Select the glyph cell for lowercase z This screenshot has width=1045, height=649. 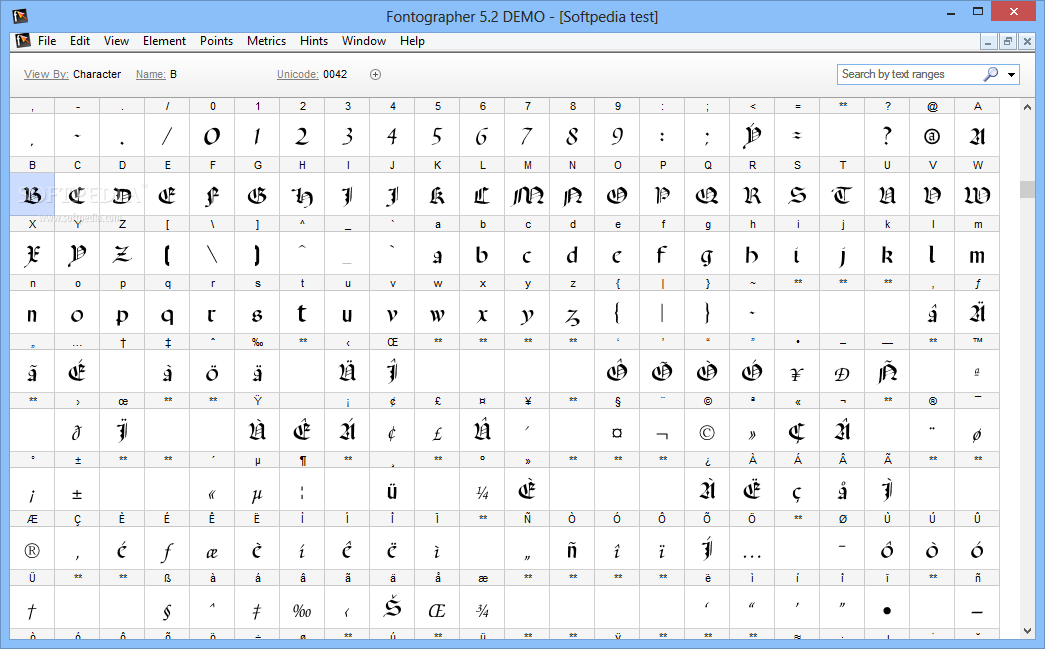[x=572, y=313]
